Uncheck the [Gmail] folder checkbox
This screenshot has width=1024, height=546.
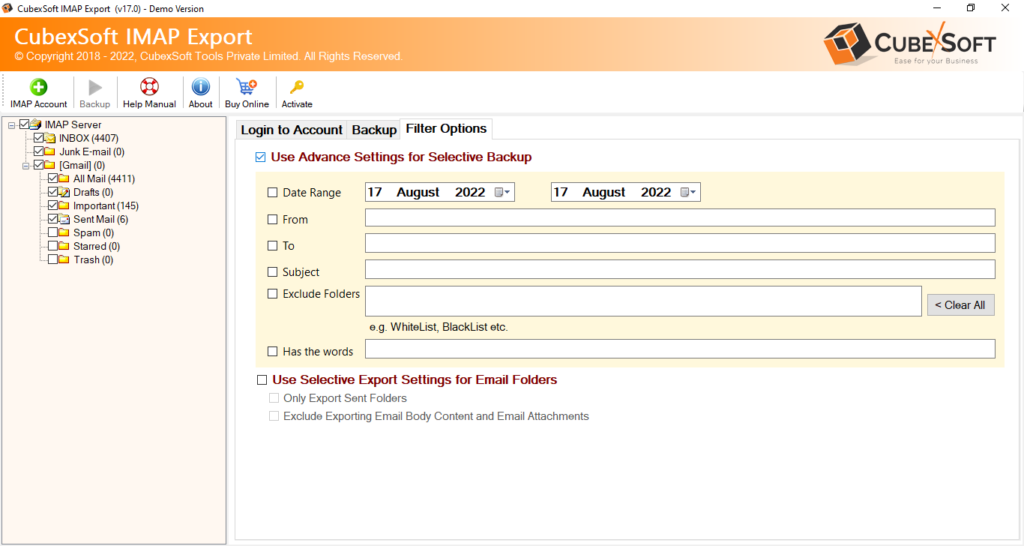coord(39,165)
